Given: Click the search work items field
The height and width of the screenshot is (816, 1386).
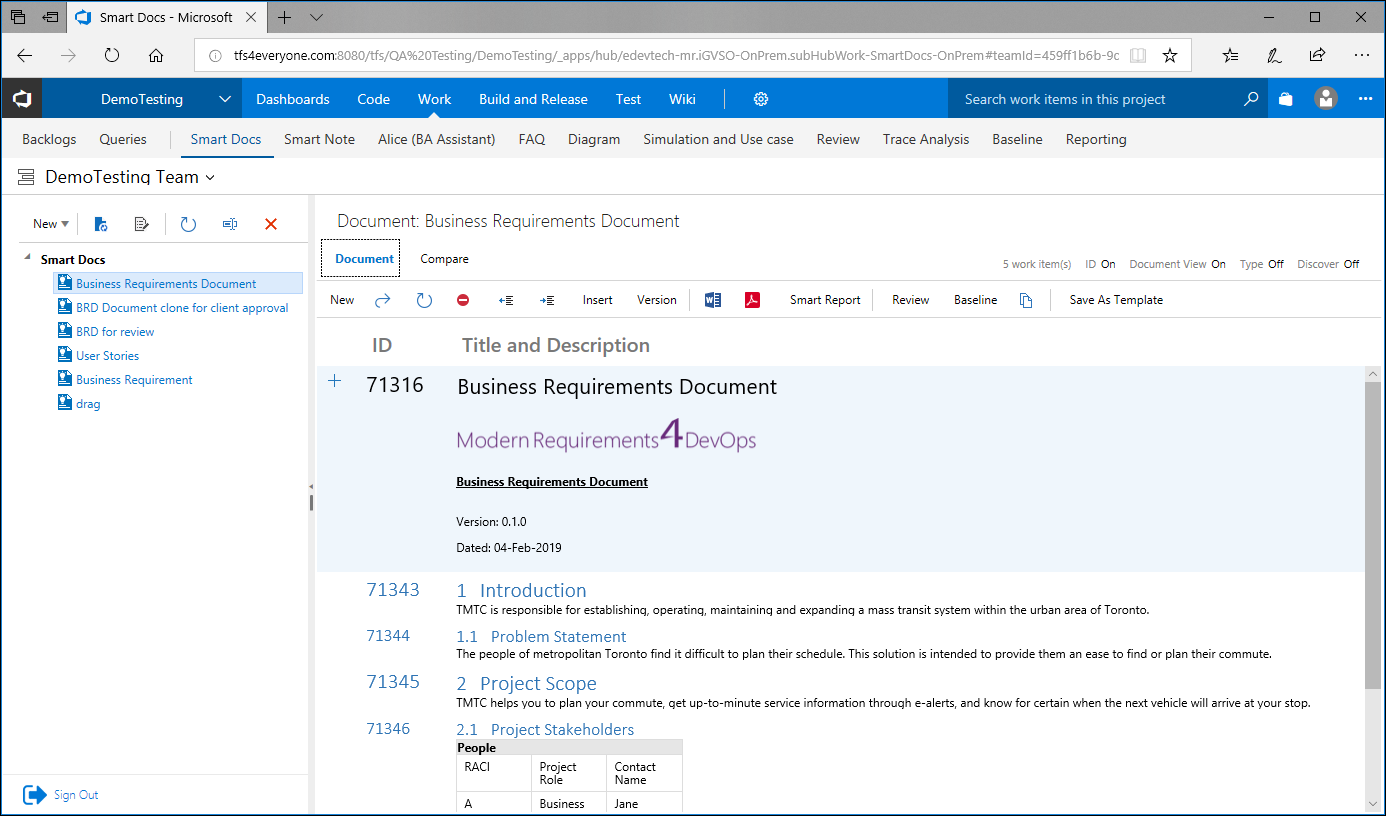Looking at the screenshot, I should 1097,99.
